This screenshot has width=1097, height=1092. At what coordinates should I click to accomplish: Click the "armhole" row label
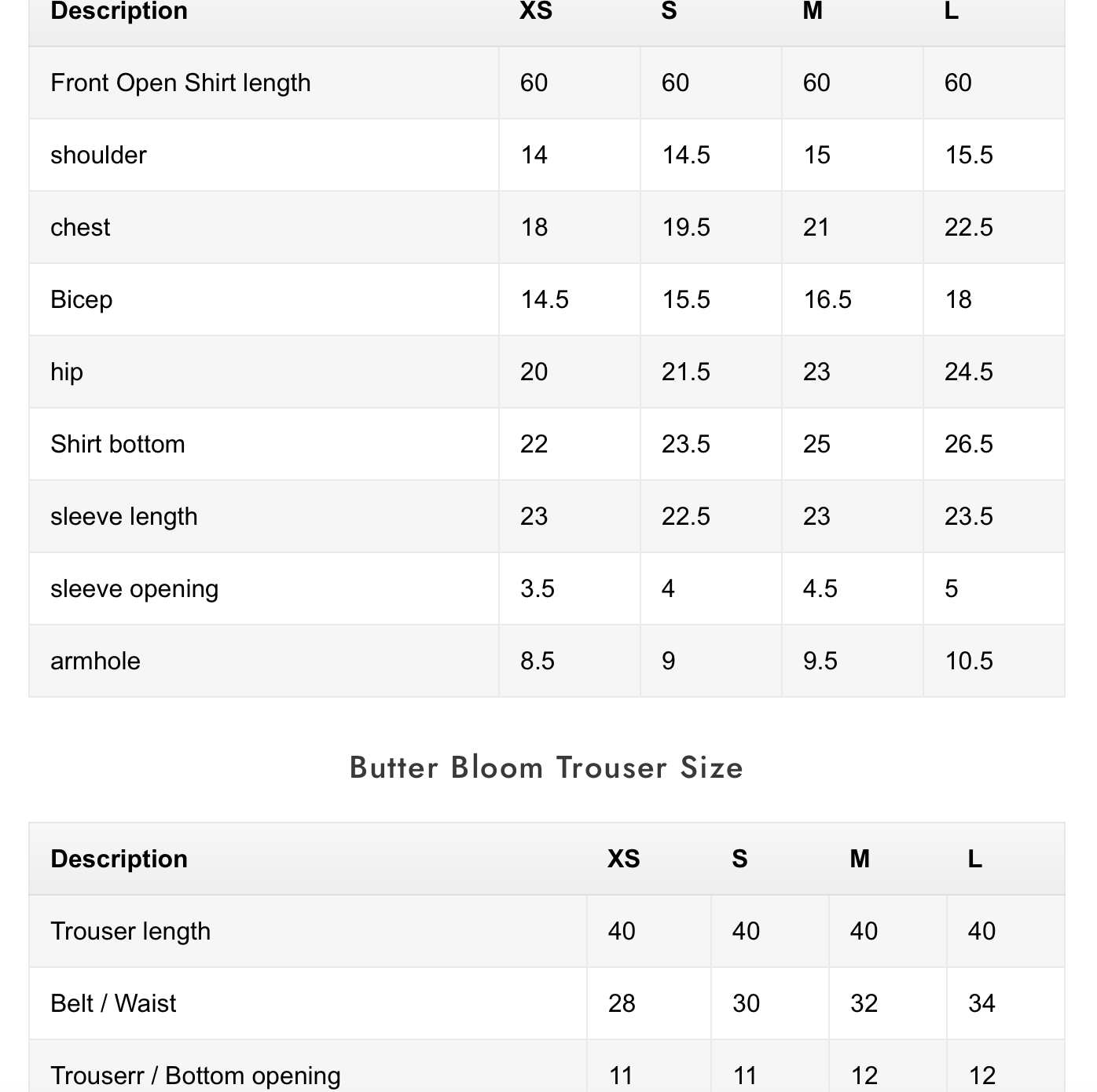coord(95,661)
